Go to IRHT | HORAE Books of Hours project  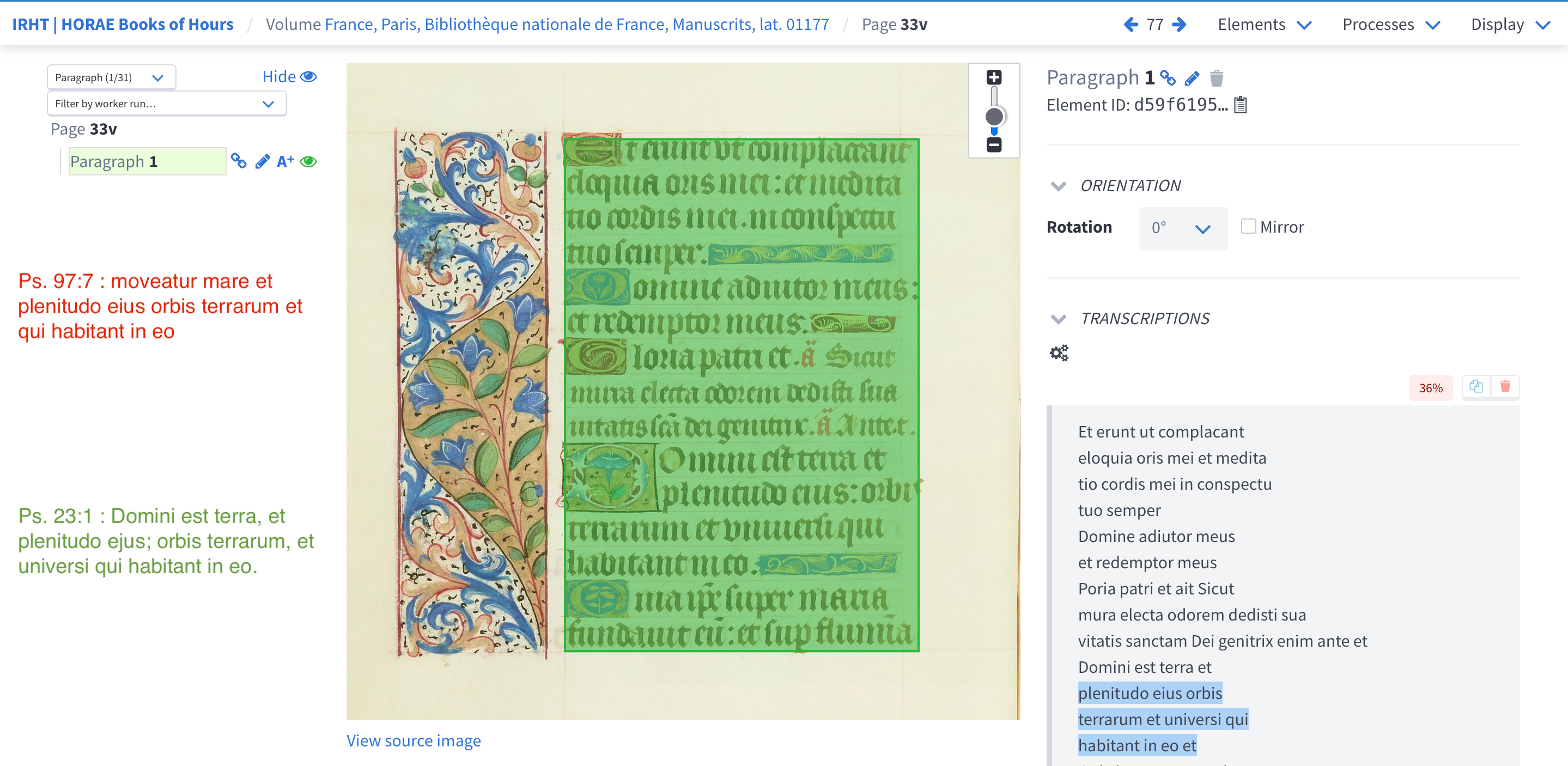pos(123,25)
